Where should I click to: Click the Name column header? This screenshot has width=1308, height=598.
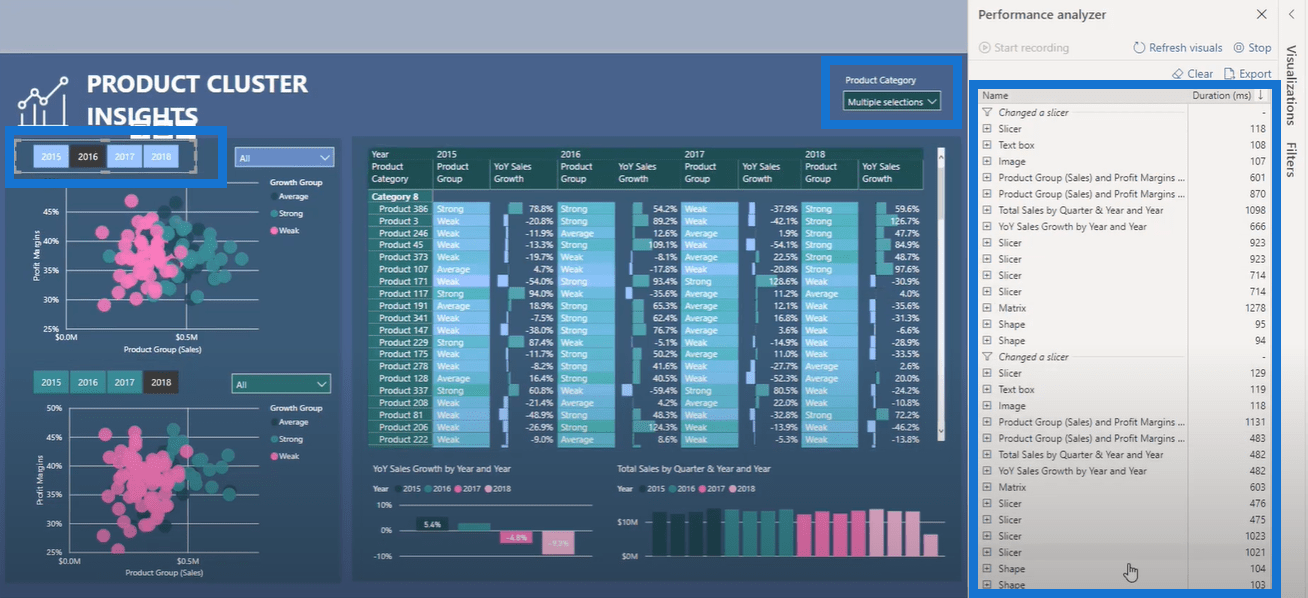(995, 96)
